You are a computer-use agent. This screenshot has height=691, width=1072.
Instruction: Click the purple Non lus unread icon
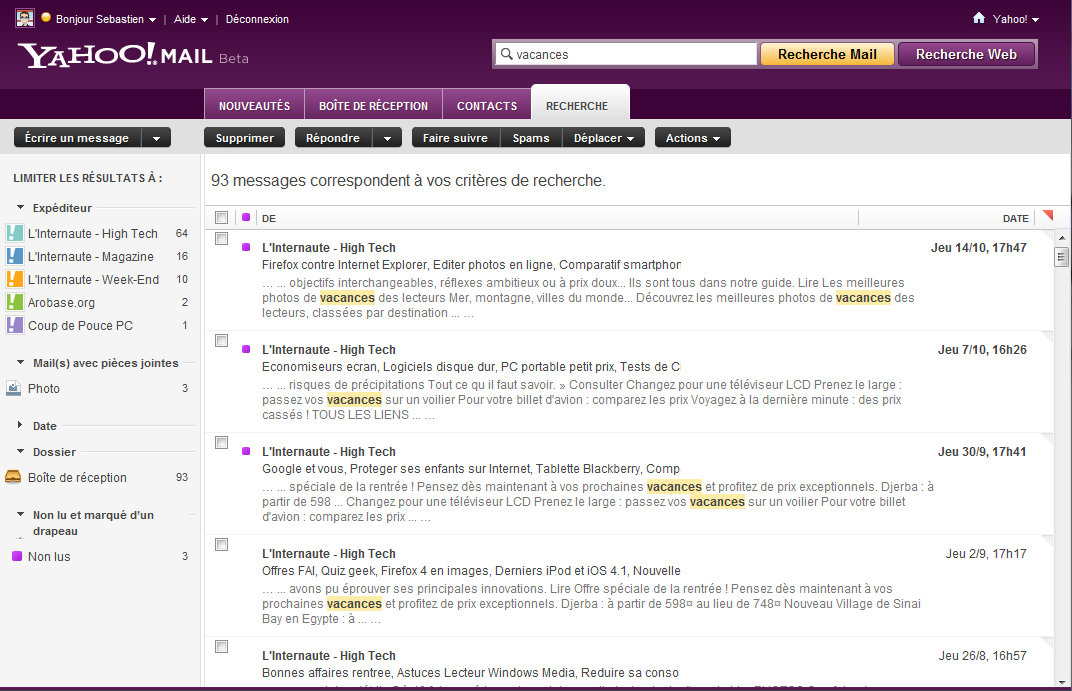(x=17, y=556)
